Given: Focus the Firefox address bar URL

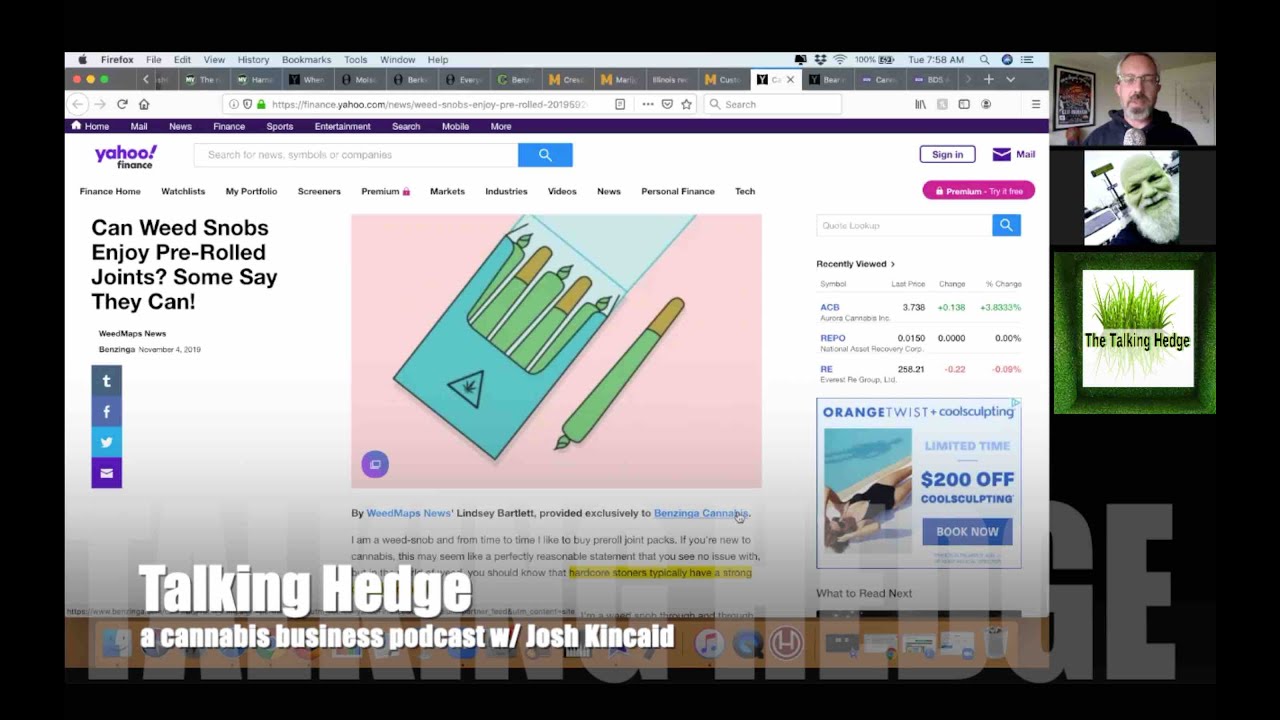Looking at the screenshot, I should (x=429, y=104).
